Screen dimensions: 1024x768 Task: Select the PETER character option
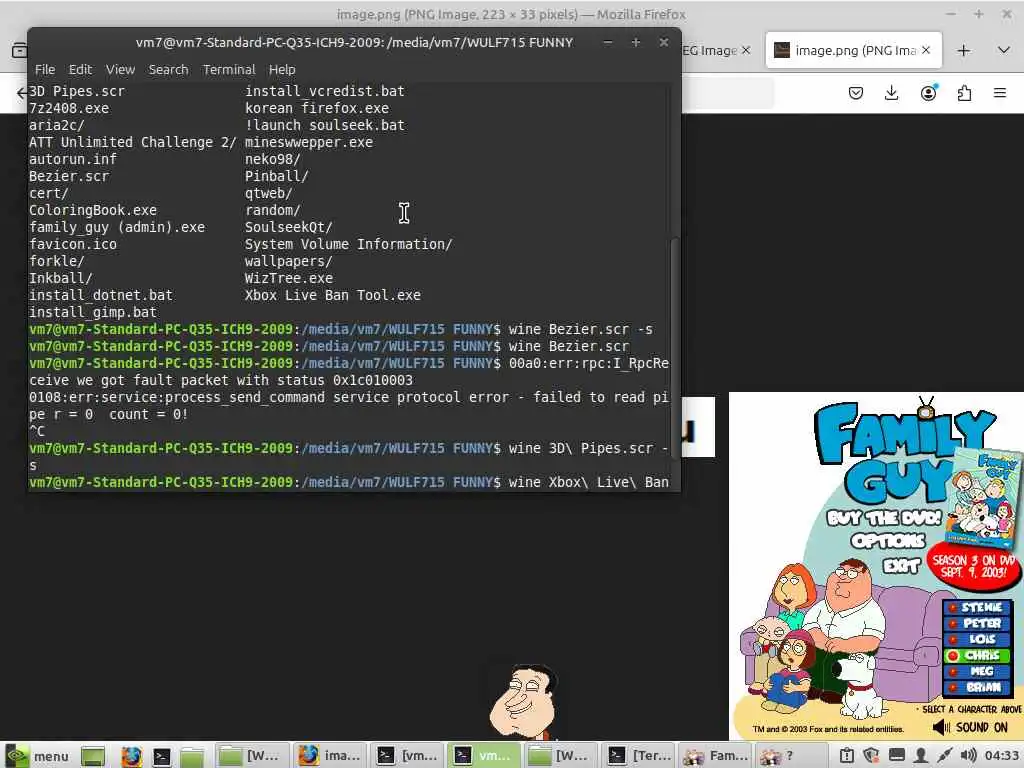point(977,623)
